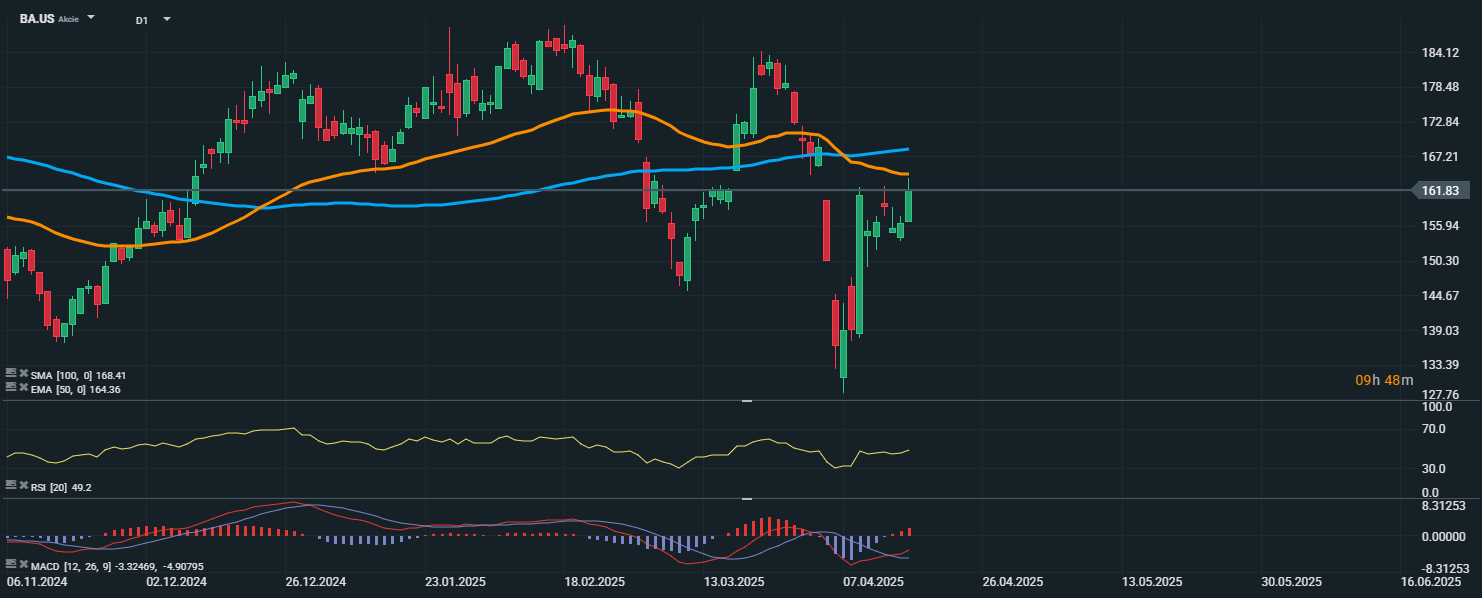Expand the BA.US symbol dropdown arrow

[x=91, y=18]
